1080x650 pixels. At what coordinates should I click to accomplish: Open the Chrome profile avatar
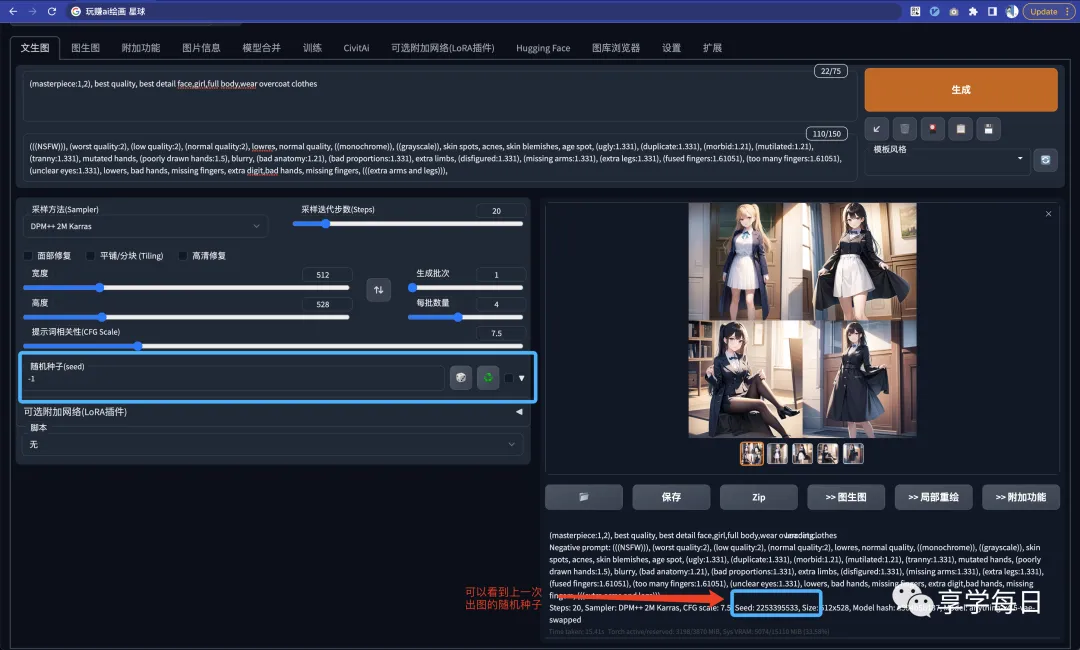(1012, 12)
